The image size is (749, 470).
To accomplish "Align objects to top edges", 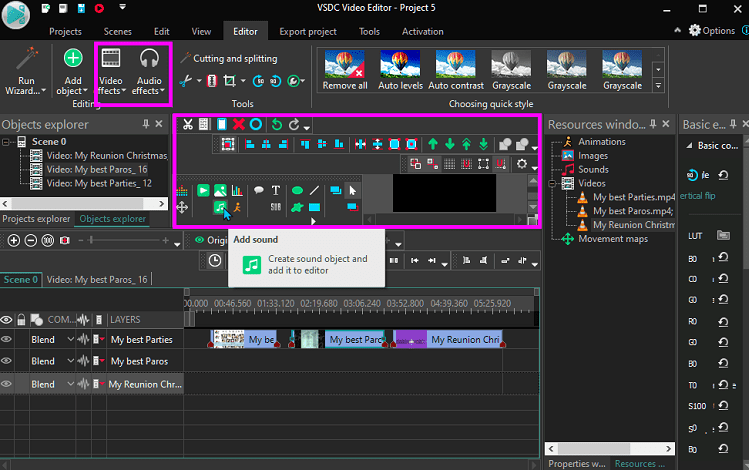I will pyautogui.click(x=305, y=144).
